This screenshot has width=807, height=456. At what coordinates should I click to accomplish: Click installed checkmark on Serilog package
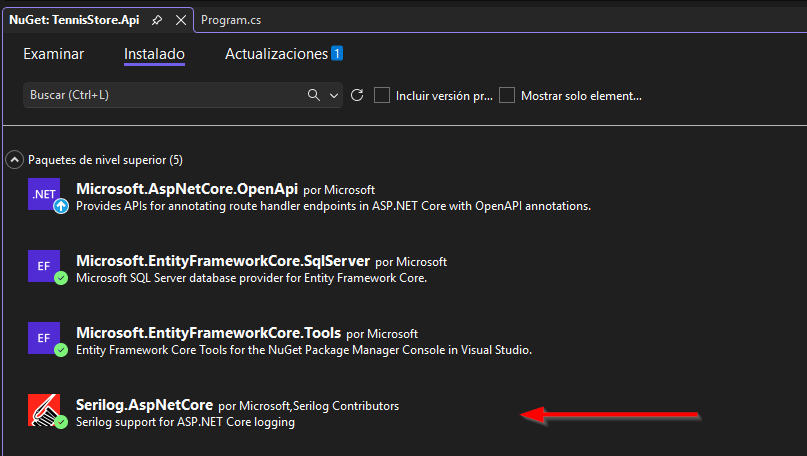click(61, 423)
